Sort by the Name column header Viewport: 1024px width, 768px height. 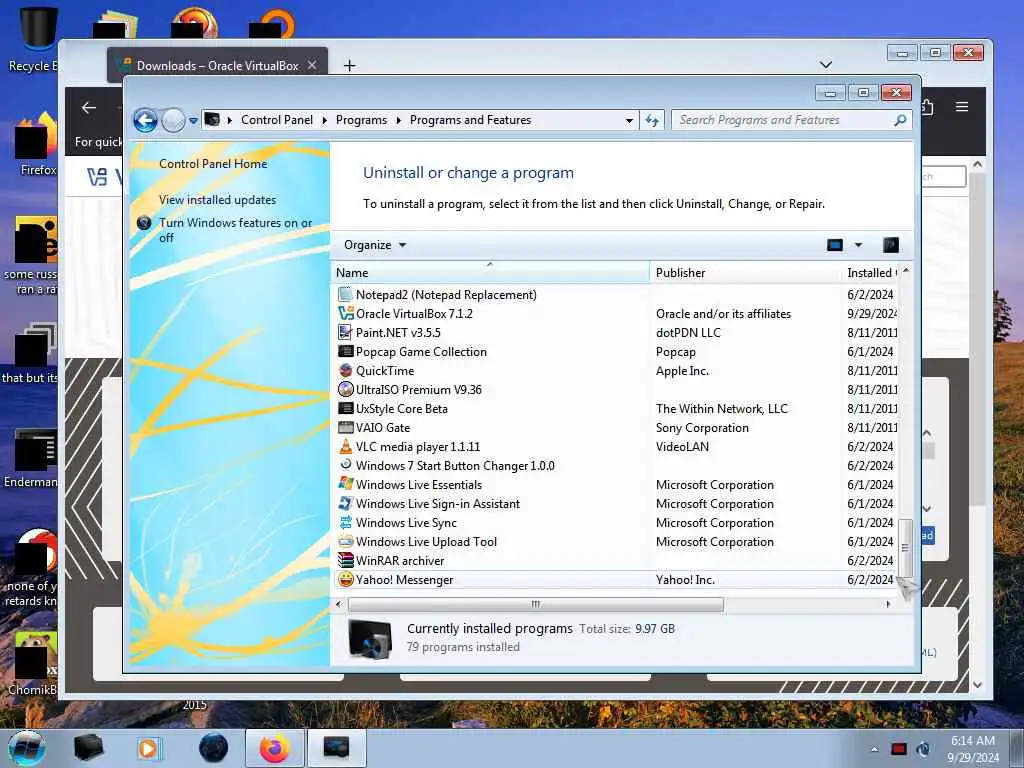[x=490, y=272]
